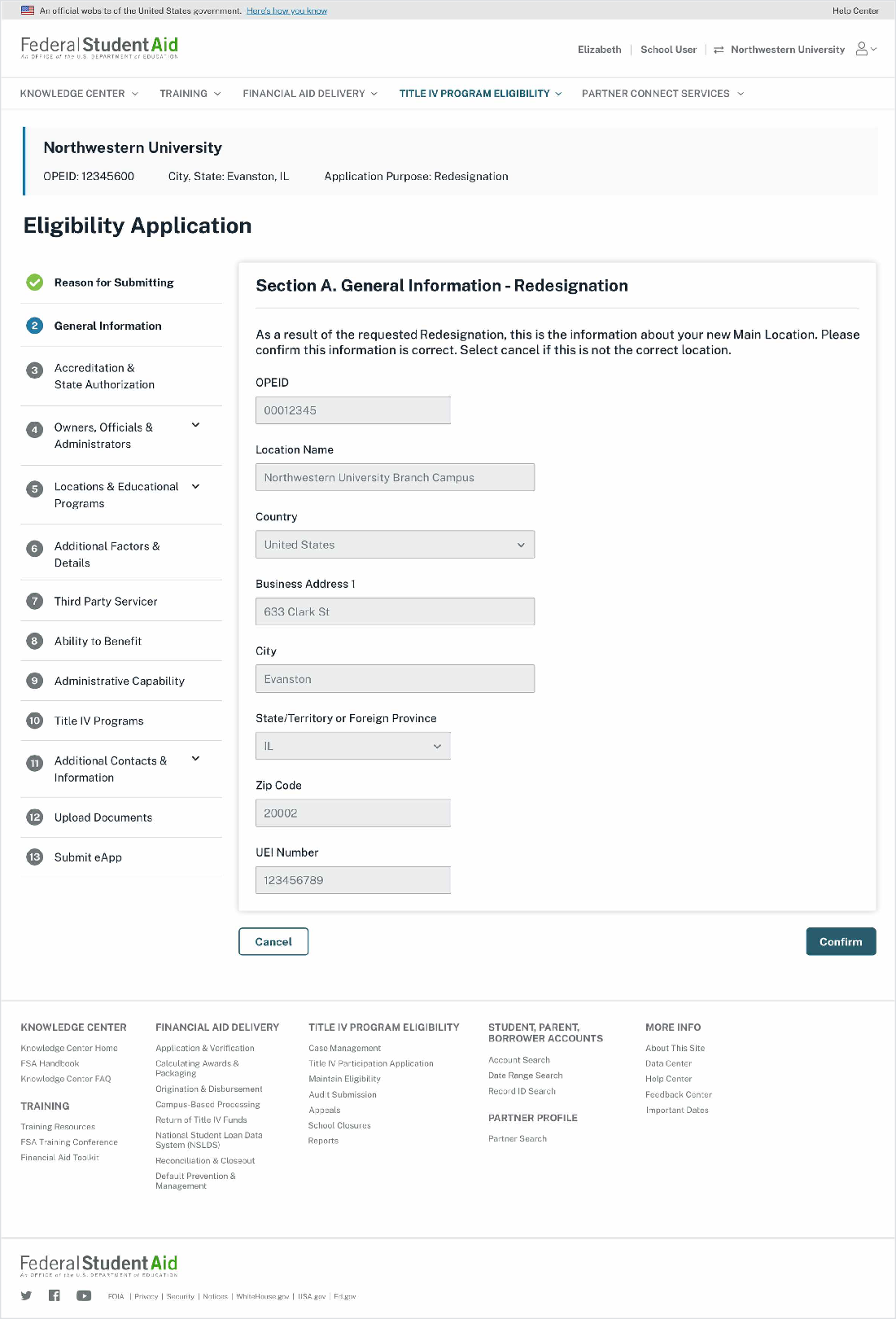The height and width of the screenshot is (1319, 896).
Task: Click the Location Name input field
Action: 395,478
